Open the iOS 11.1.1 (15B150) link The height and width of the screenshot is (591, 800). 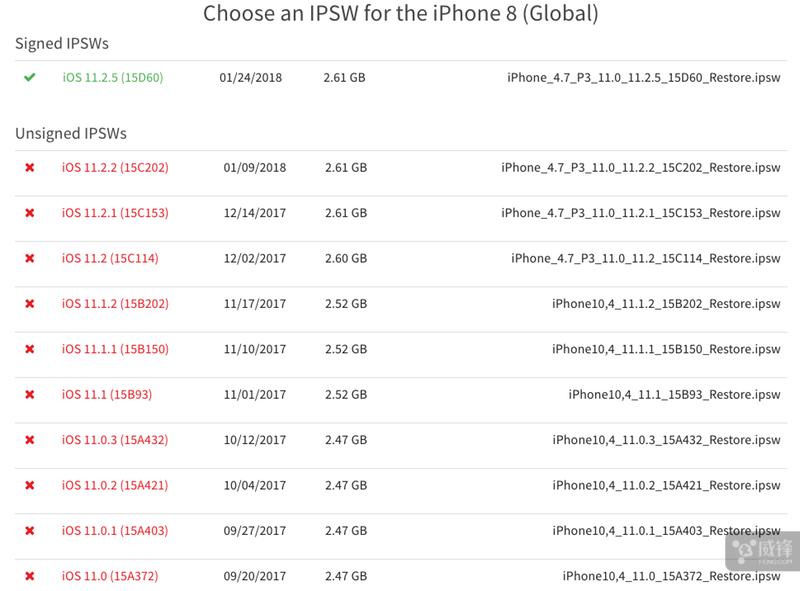click(115, 349)
